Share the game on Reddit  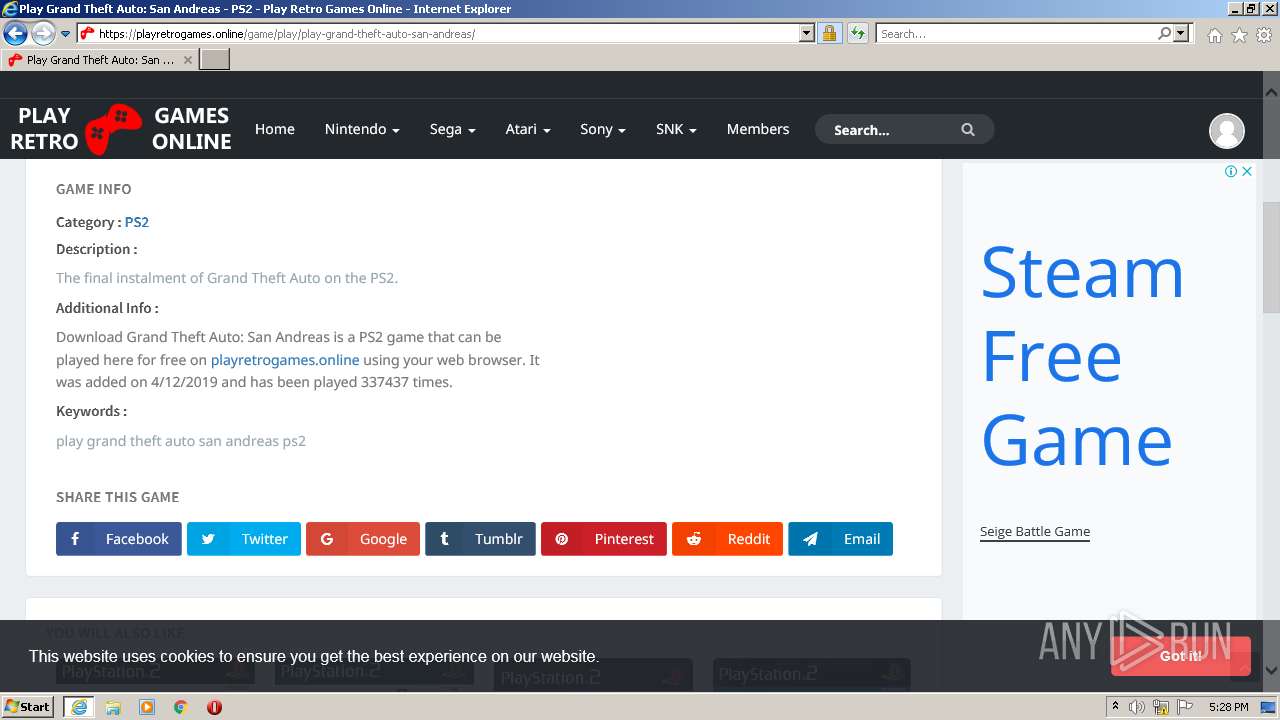[x=727, y=539]
